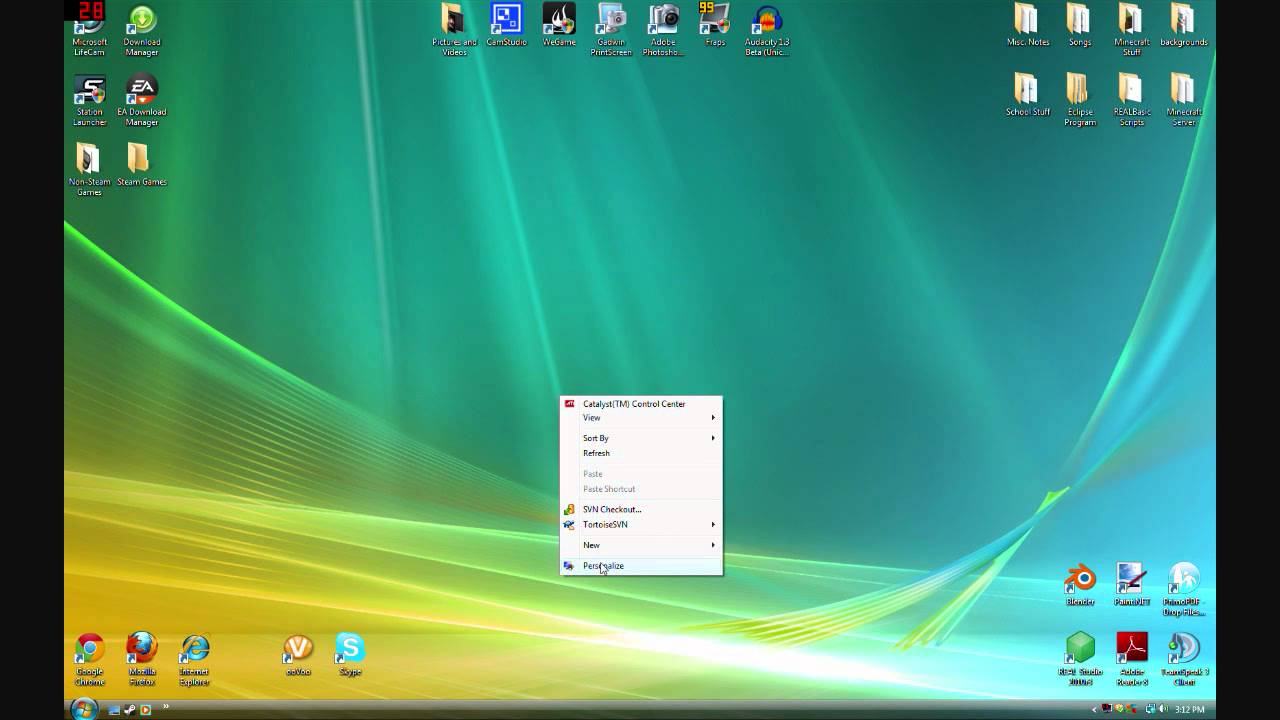
Task: Select the backgrounds folder
Action: tap(1184, 25)
